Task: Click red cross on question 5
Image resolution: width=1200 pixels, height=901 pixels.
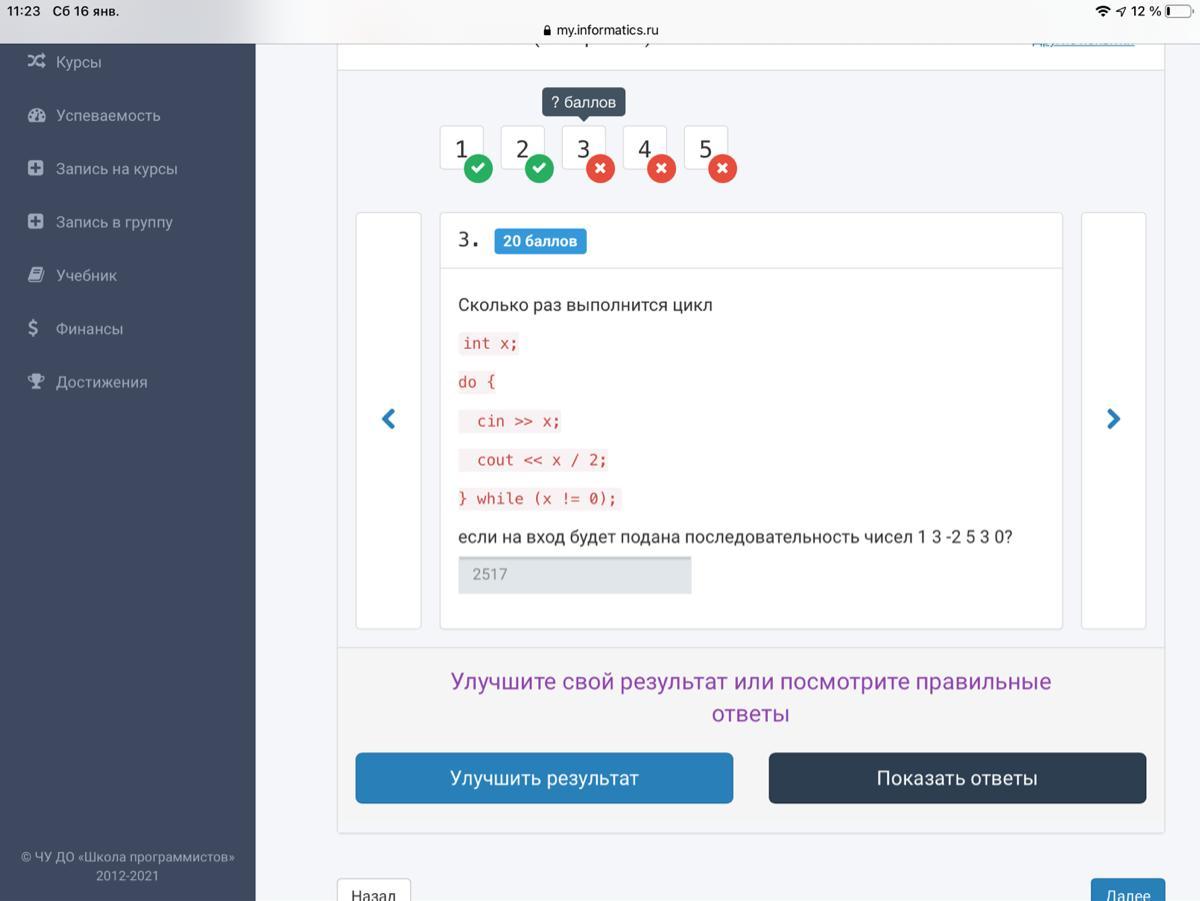Action: coord(722,169)
